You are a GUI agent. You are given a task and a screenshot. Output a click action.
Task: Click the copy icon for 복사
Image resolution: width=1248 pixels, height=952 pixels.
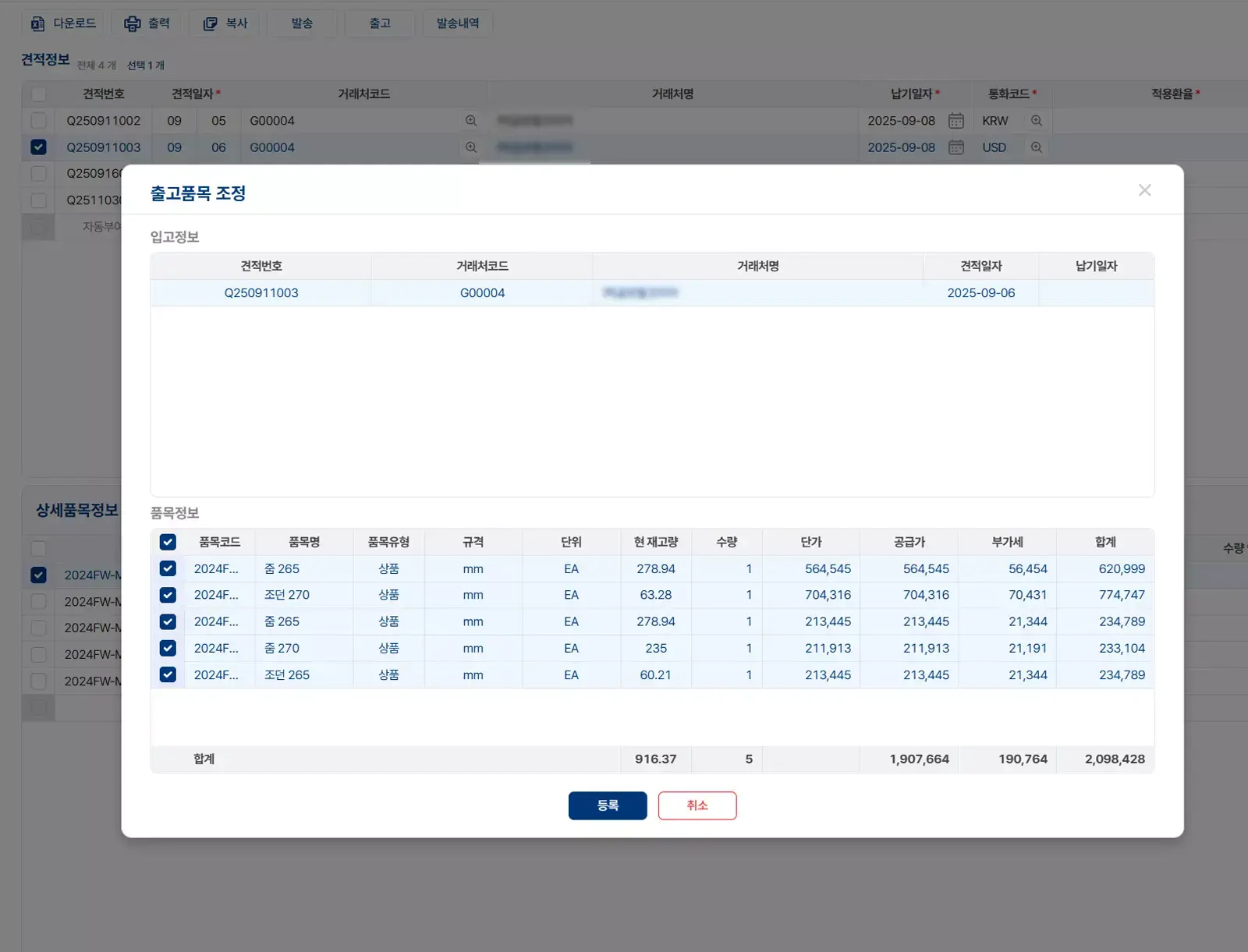(210, 23)
